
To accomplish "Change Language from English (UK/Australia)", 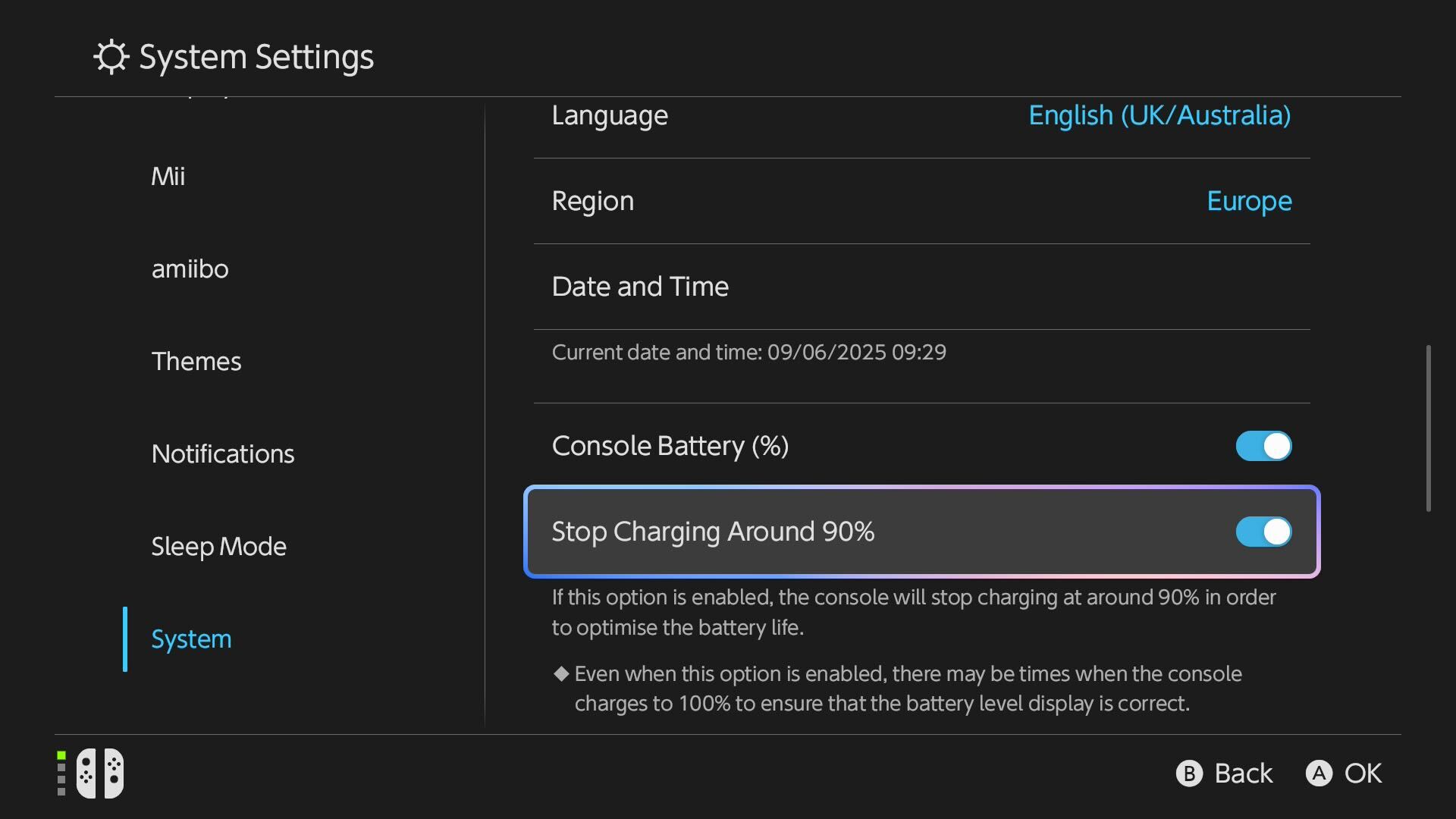I will click(1159, 115).
